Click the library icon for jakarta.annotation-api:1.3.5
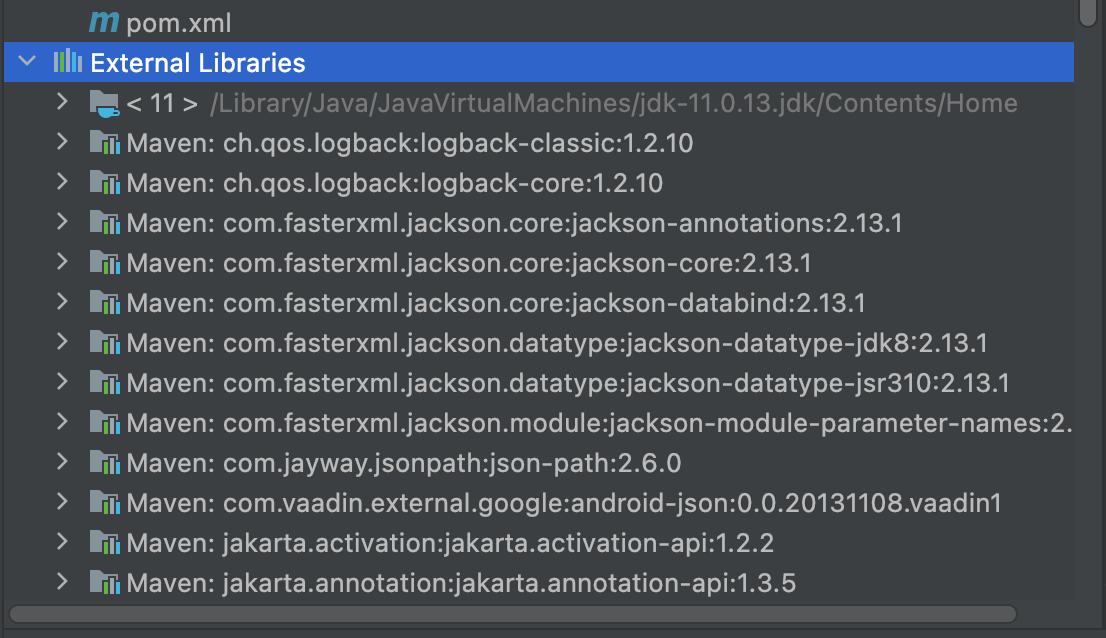Viewport: 1106px width, 638px height. pos(104,583)
